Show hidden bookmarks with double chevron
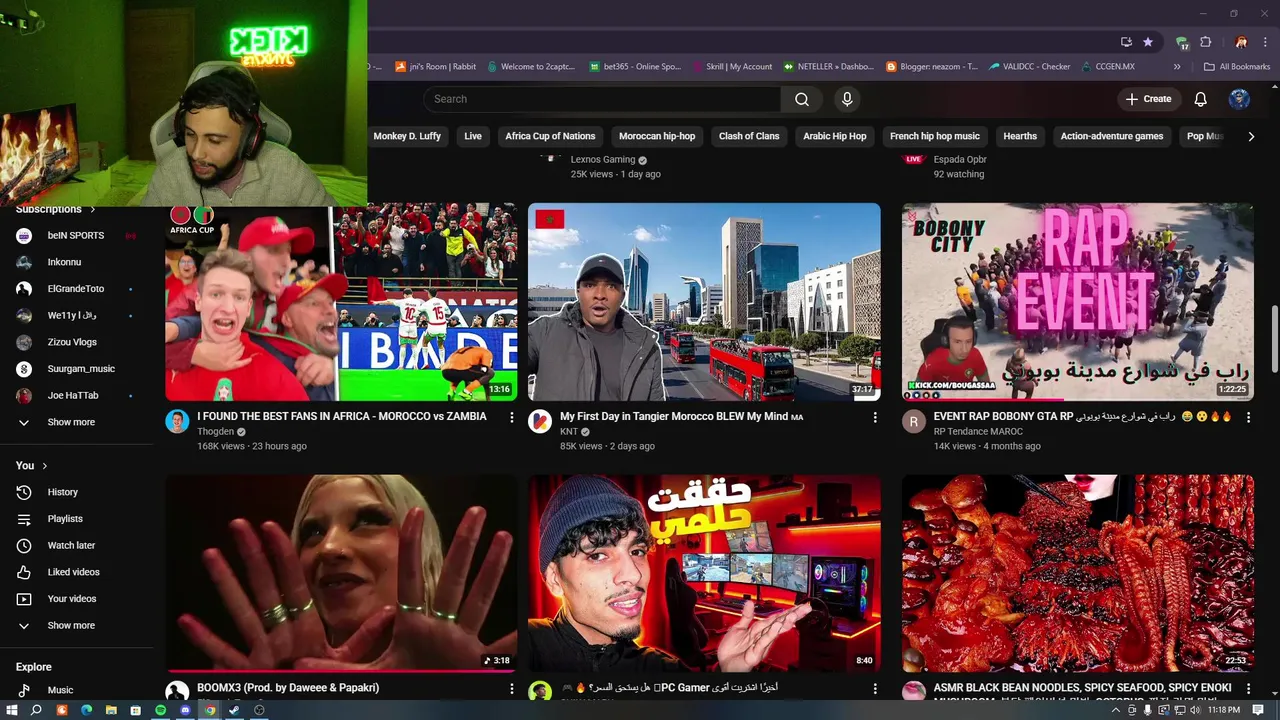The image size is (1280, 720). (1177, 67)
